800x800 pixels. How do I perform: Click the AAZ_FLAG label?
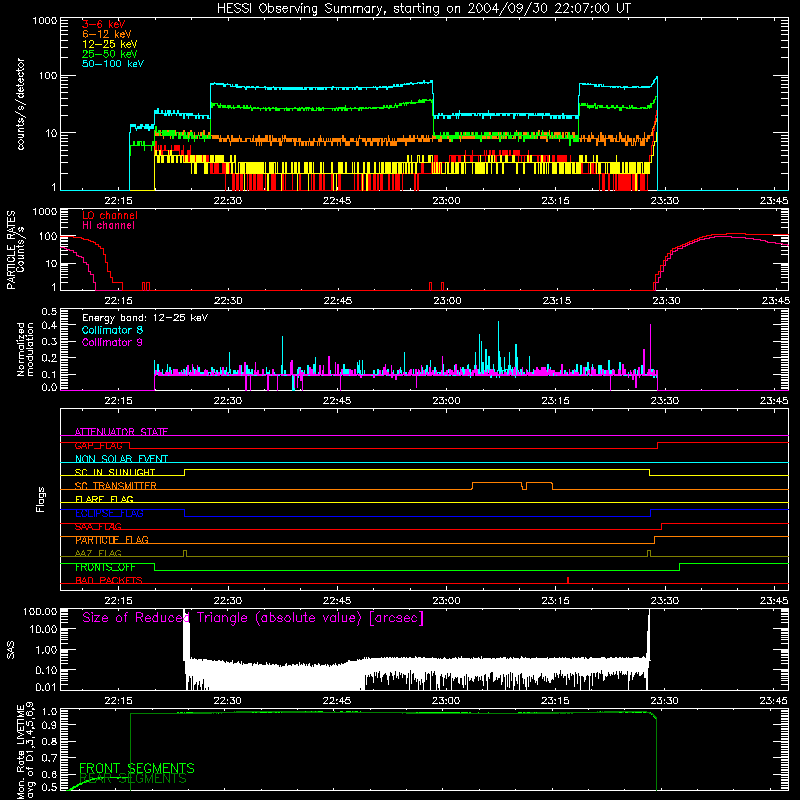pyautogui.click(x=98, y=553)
